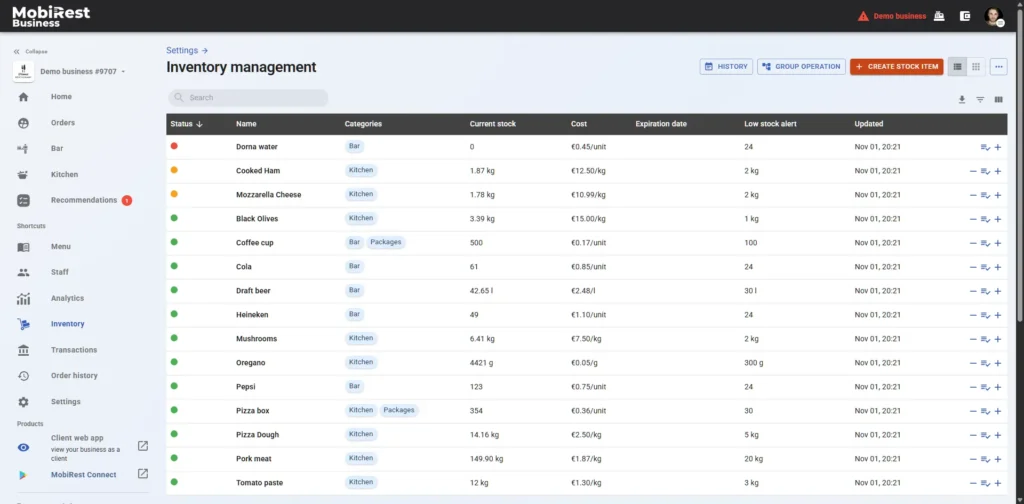Click the Group Operation button
This screenshot has width=1024, height=504.
click(x=801, y=67)
